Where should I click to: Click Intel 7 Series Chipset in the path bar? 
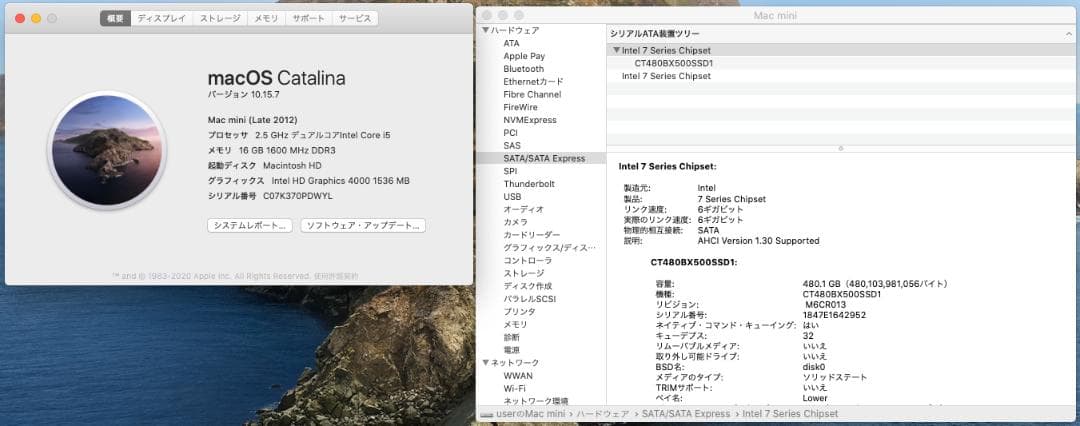pos(790,414)
